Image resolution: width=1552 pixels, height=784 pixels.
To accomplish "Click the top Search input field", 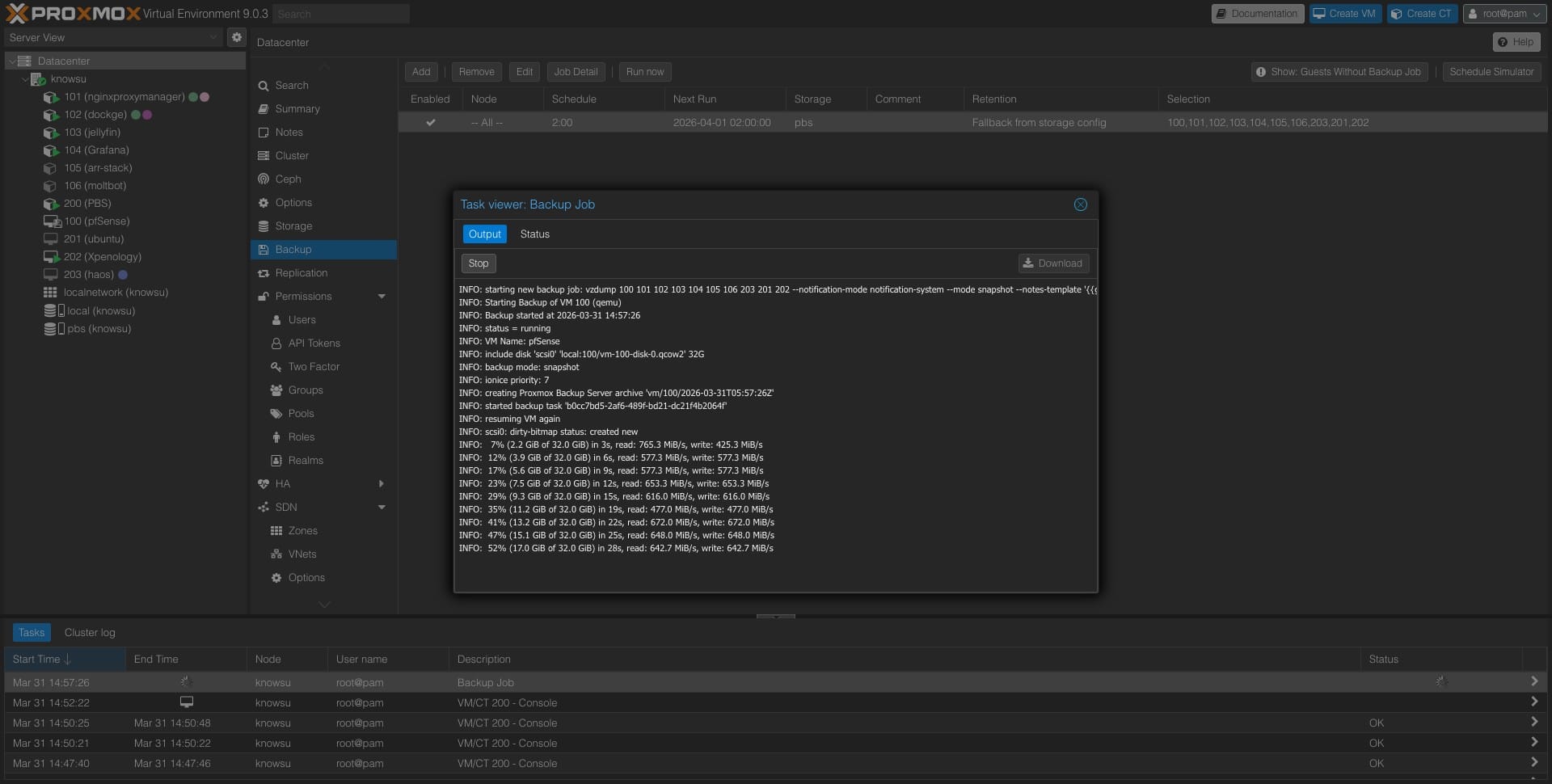I will (x=340, y=14).
